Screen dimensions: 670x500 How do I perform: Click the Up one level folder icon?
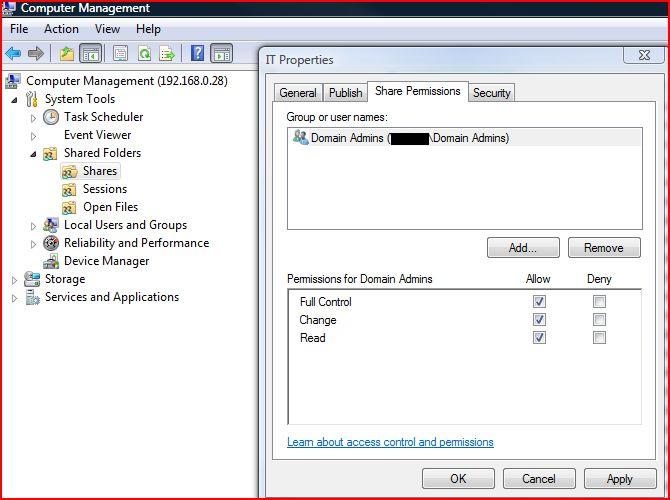[67, 54]
